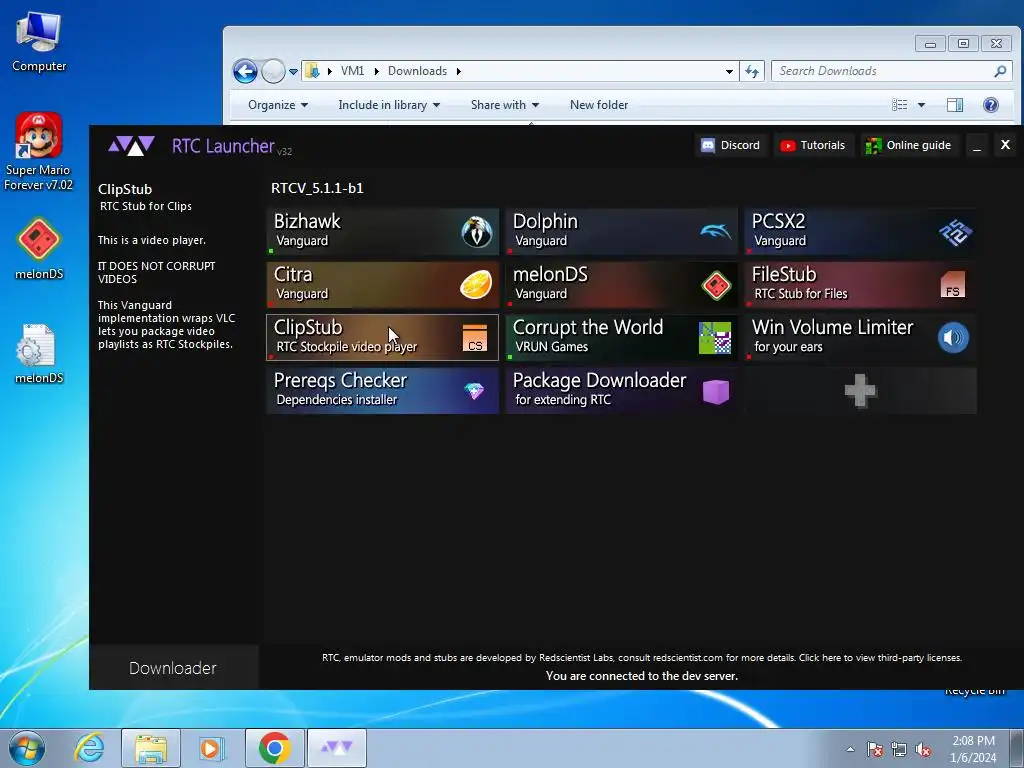Open the Bizhawk Vanguard tile

[x=383, y=231]
